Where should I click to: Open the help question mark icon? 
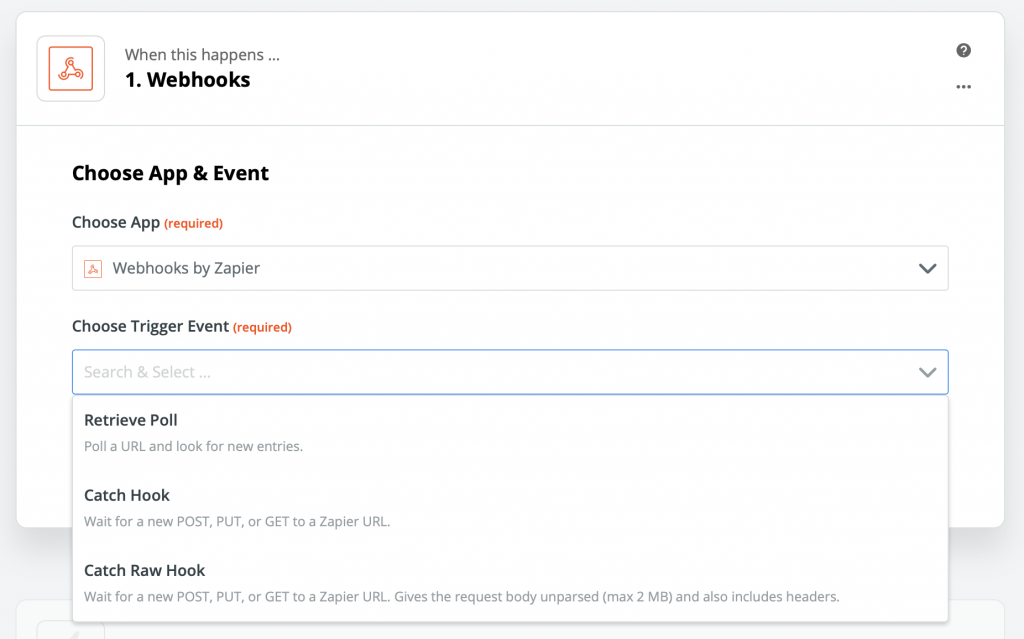pos(963,50)
